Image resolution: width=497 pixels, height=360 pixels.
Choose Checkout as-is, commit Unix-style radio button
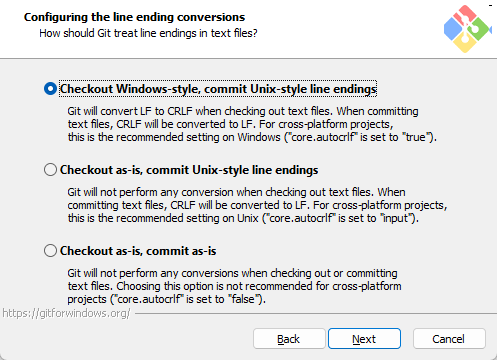[50, 170]
